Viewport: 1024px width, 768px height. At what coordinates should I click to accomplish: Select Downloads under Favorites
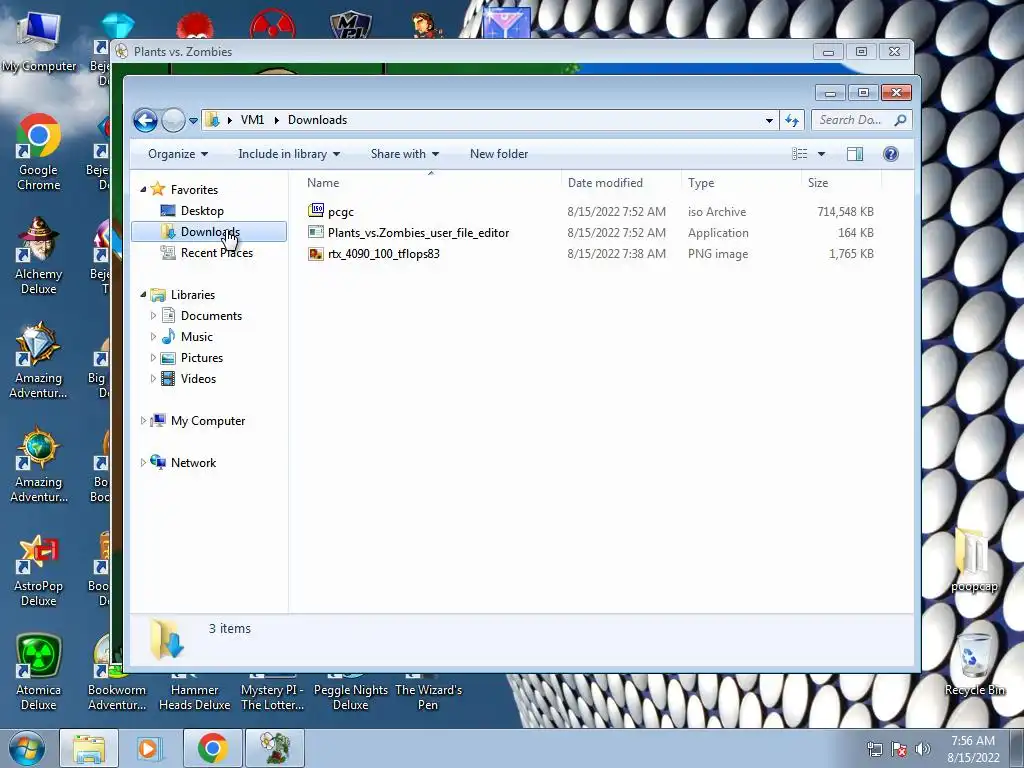209,232
